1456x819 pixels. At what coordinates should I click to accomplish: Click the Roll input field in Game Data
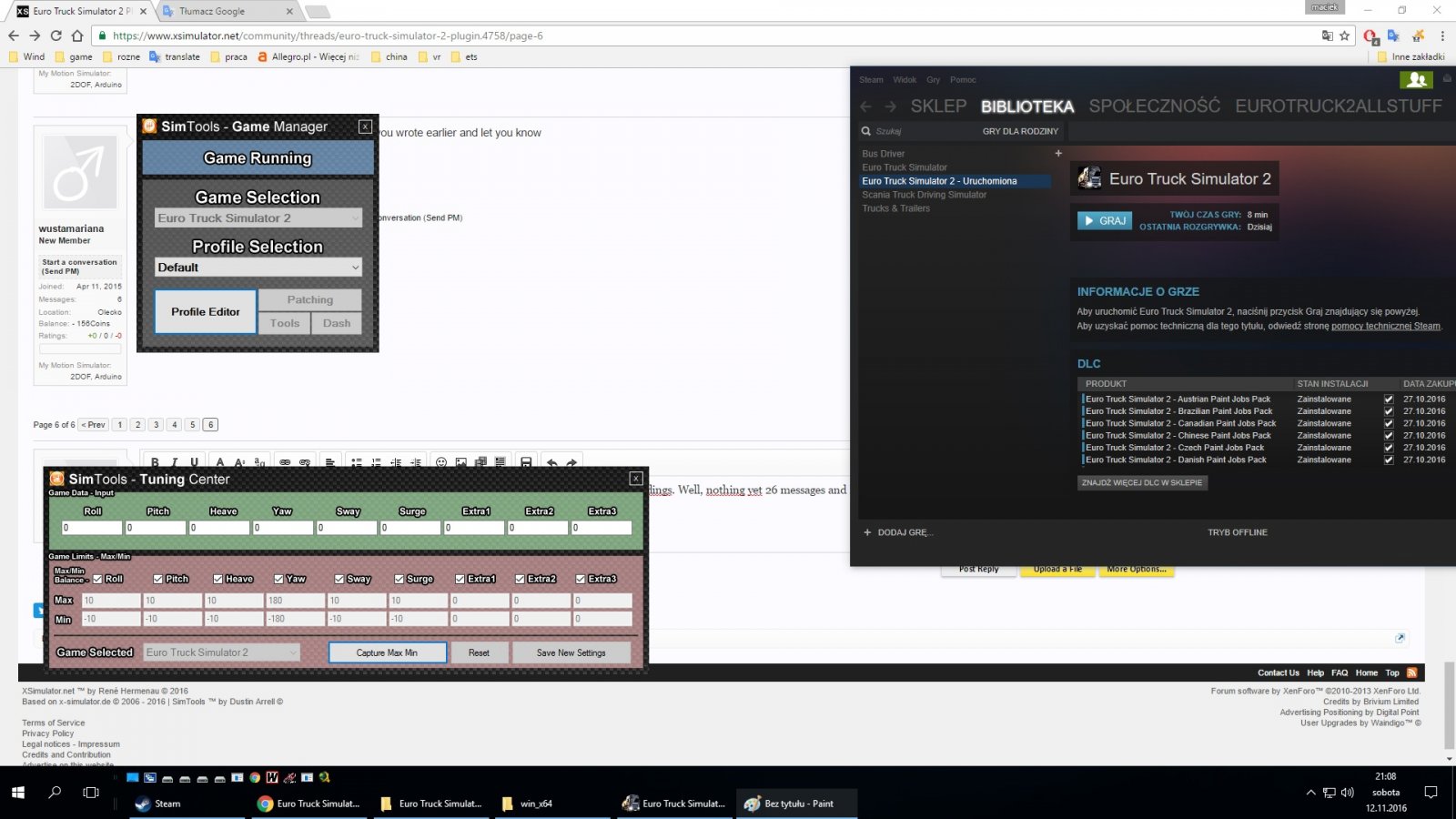click(91, 528)
